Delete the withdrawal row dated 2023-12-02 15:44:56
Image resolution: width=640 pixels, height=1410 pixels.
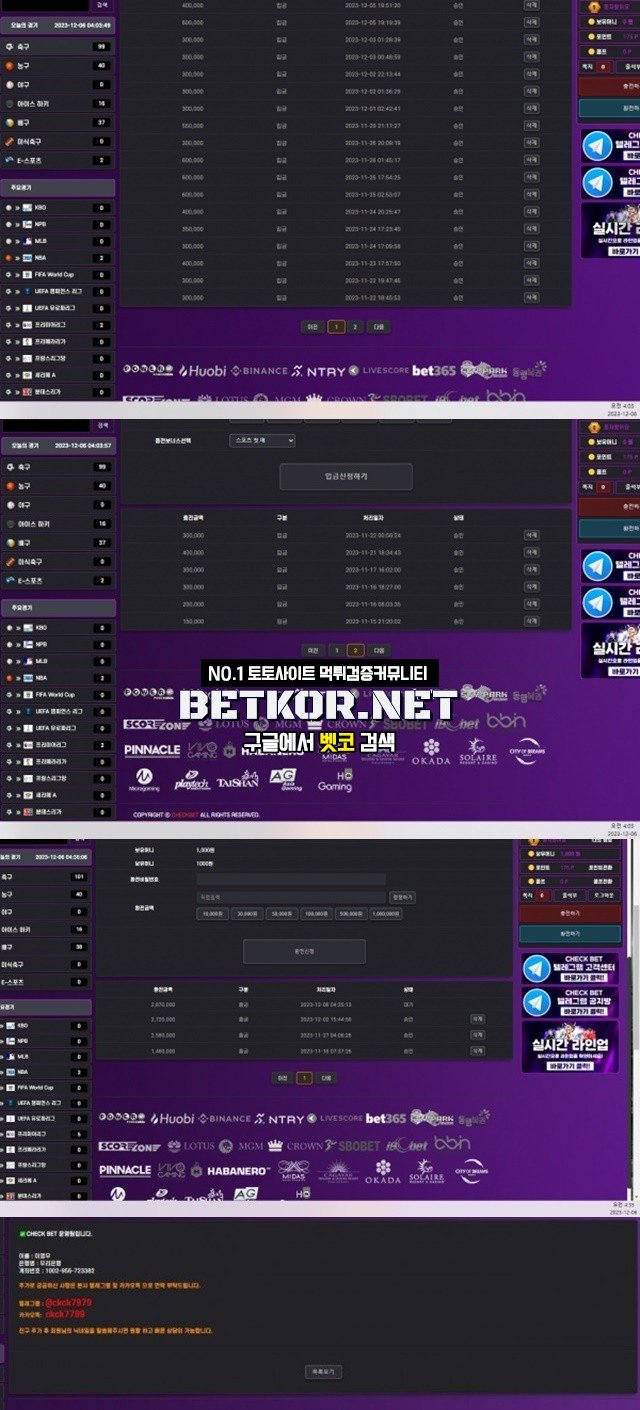pos(477,1018)
